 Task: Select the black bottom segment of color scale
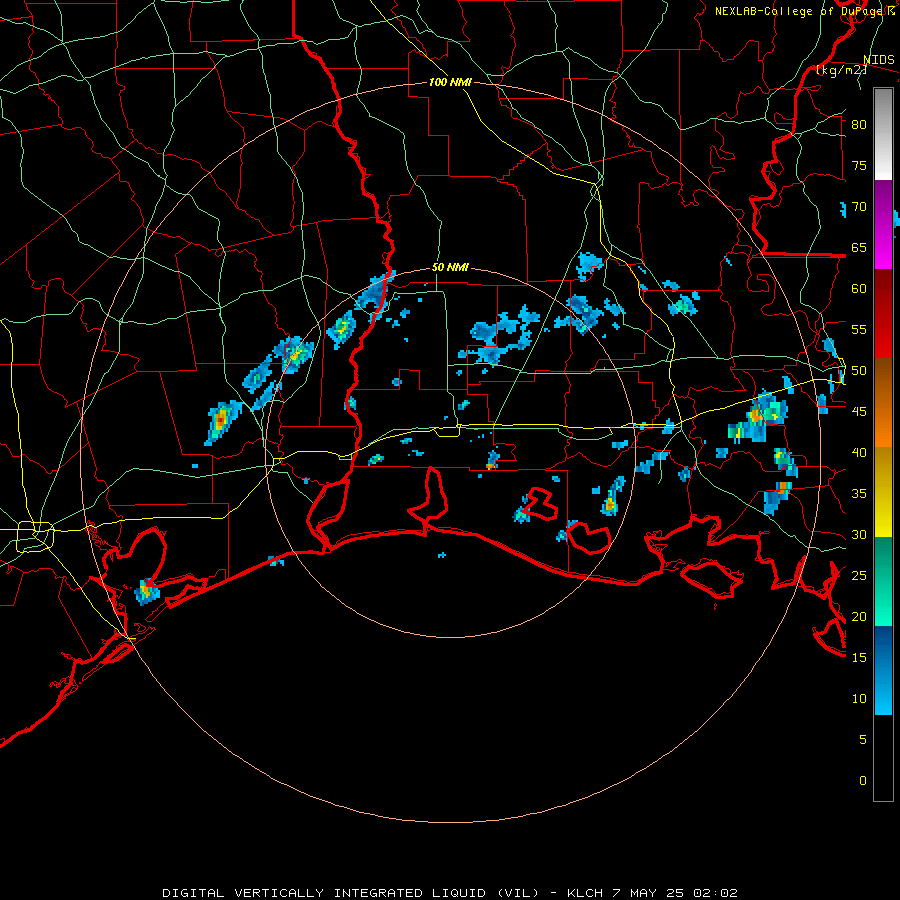tap(883, 758)
